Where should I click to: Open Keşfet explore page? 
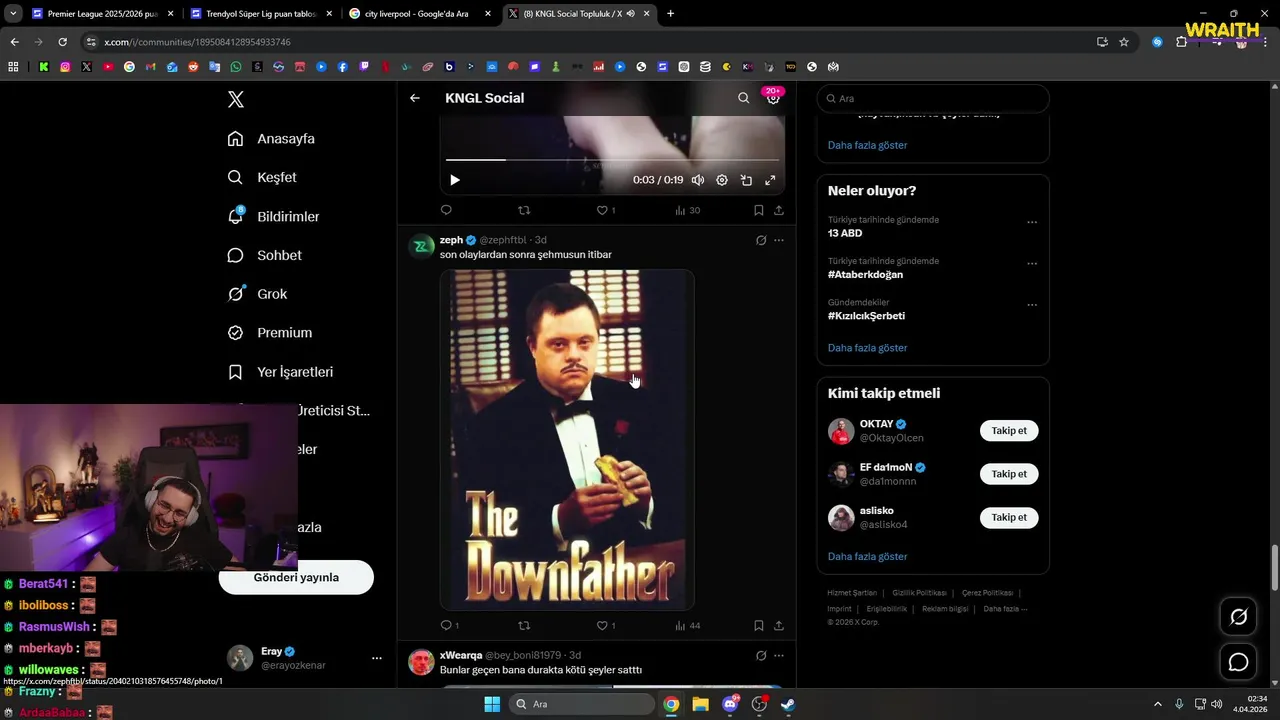pyautogui.click(x=262, y=177)
